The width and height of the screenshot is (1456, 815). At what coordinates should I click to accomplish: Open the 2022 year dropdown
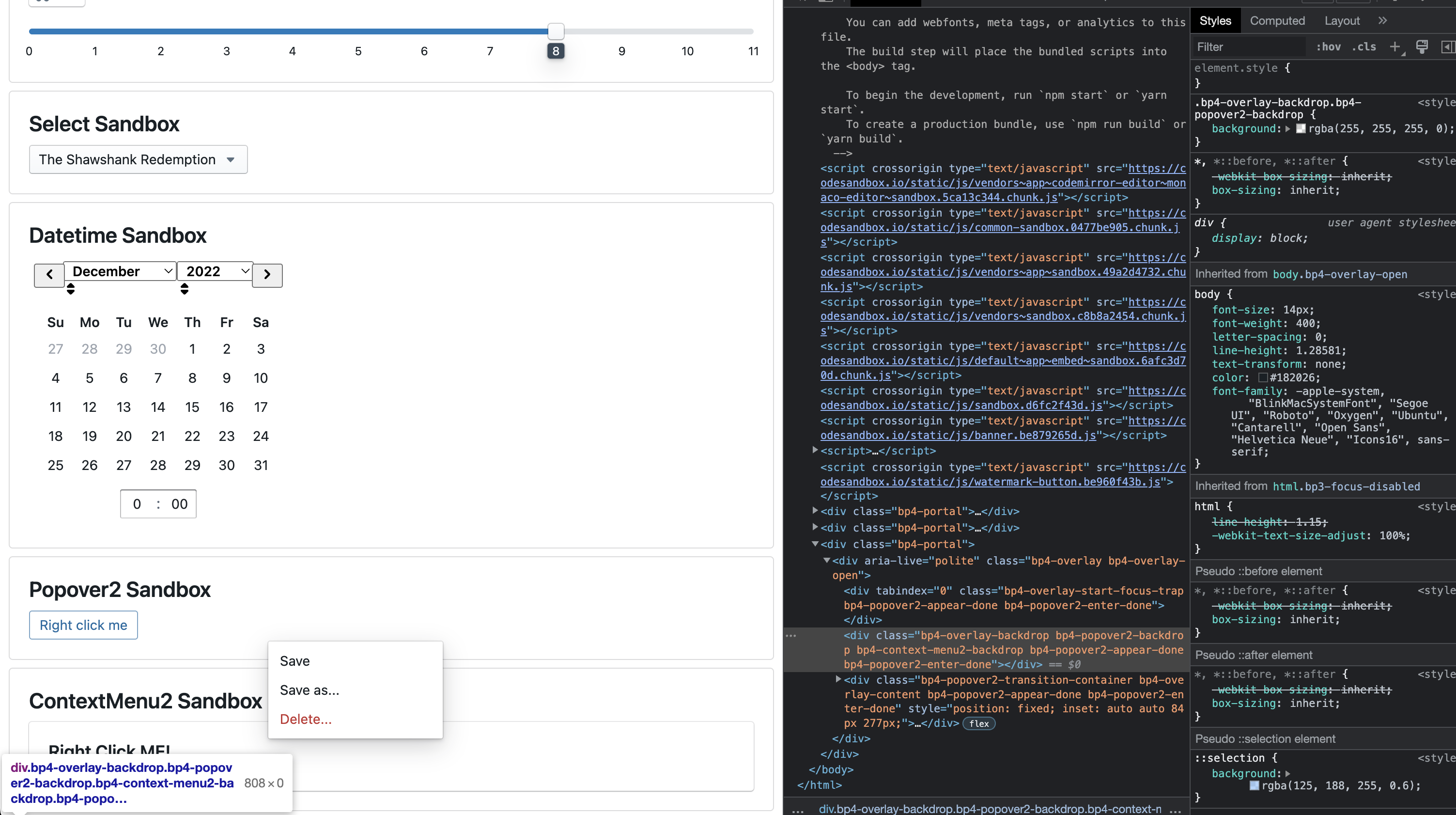[215, 271]
